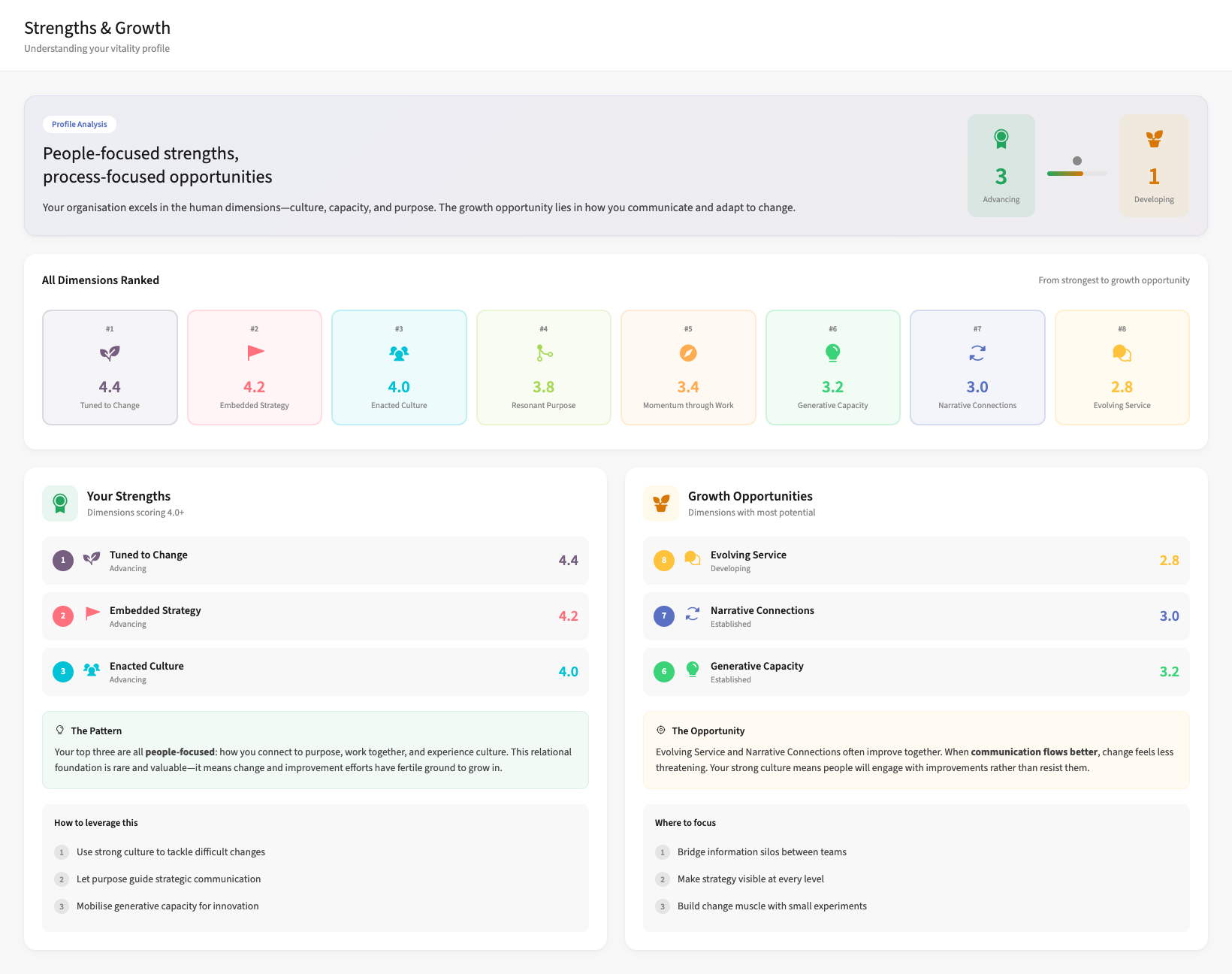Click the target icon beside The Opportunity
The image size is (1232, 974).
point(661,729)
